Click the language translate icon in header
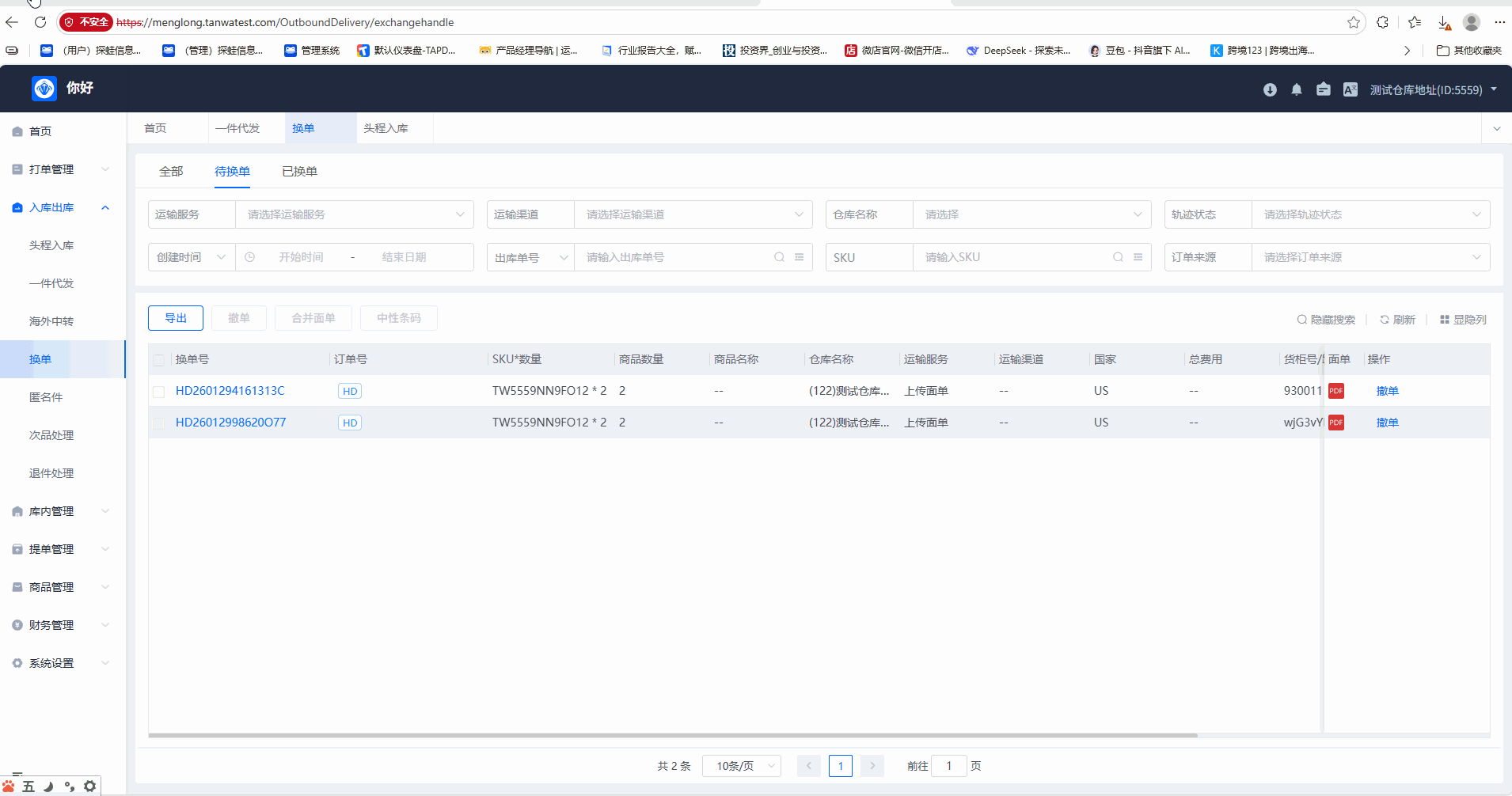Viewport: 1512px width, 796px height. (1351, 90)
